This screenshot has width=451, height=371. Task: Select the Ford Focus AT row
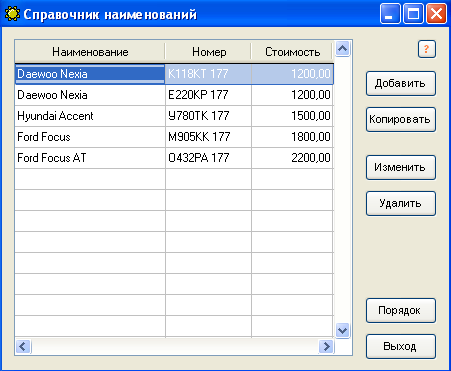pyautogui.click(x=174, y=158)
